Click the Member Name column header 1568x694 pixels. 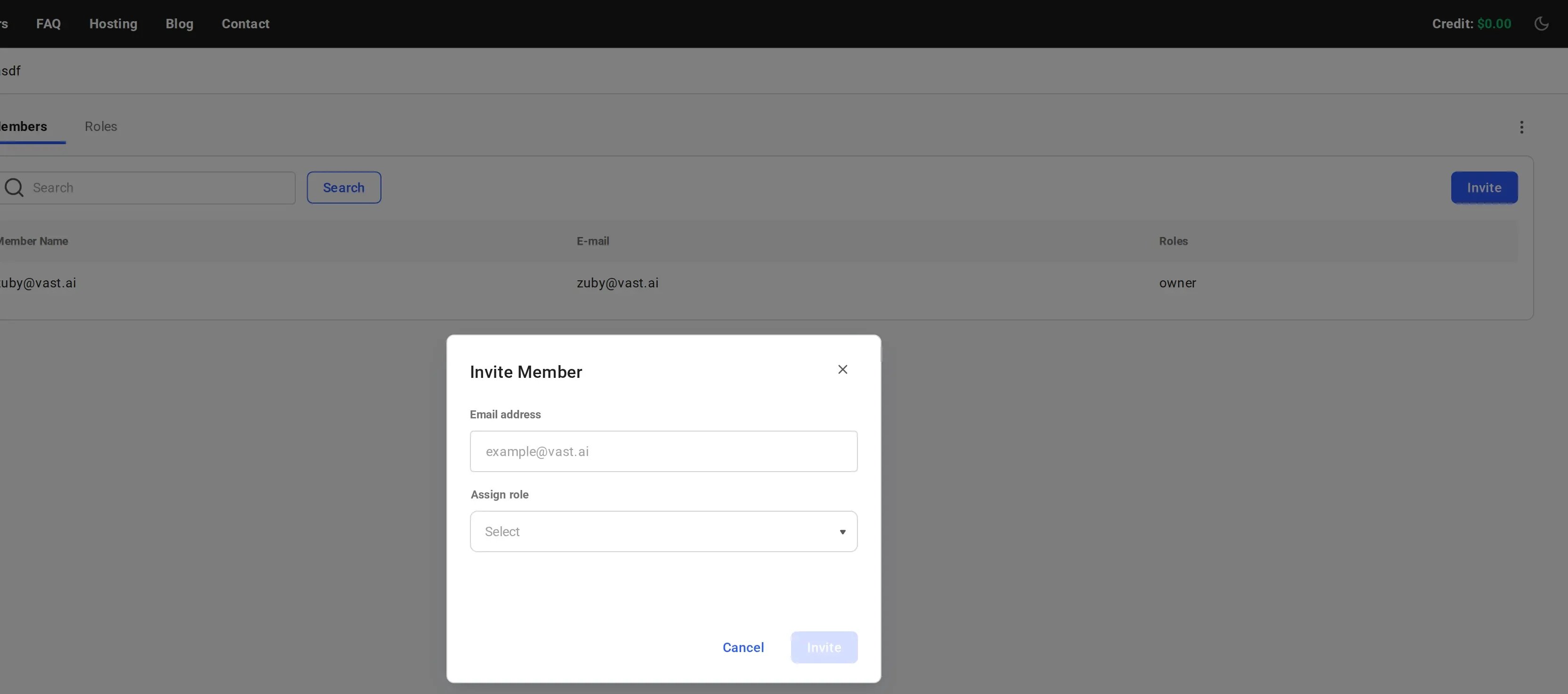(x=33, y=241)
